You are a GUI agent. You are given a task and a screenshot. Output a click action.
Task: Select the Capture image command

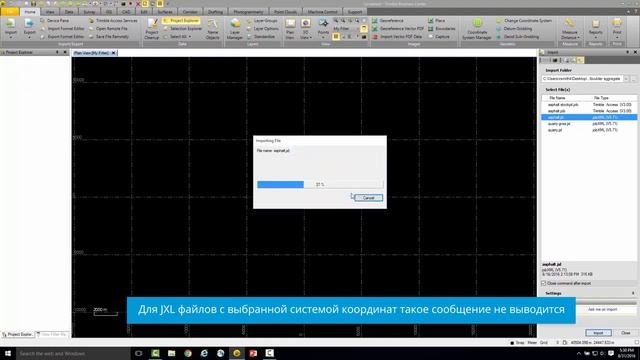click(439, 37)
